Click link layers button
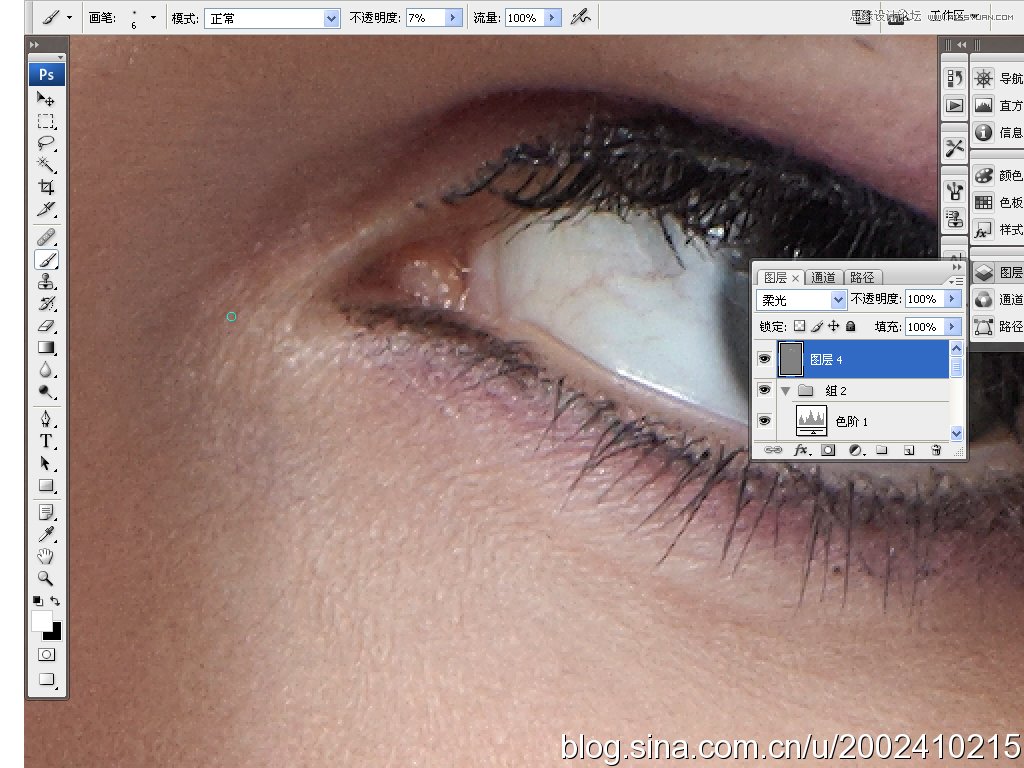 tap(773, 450)
